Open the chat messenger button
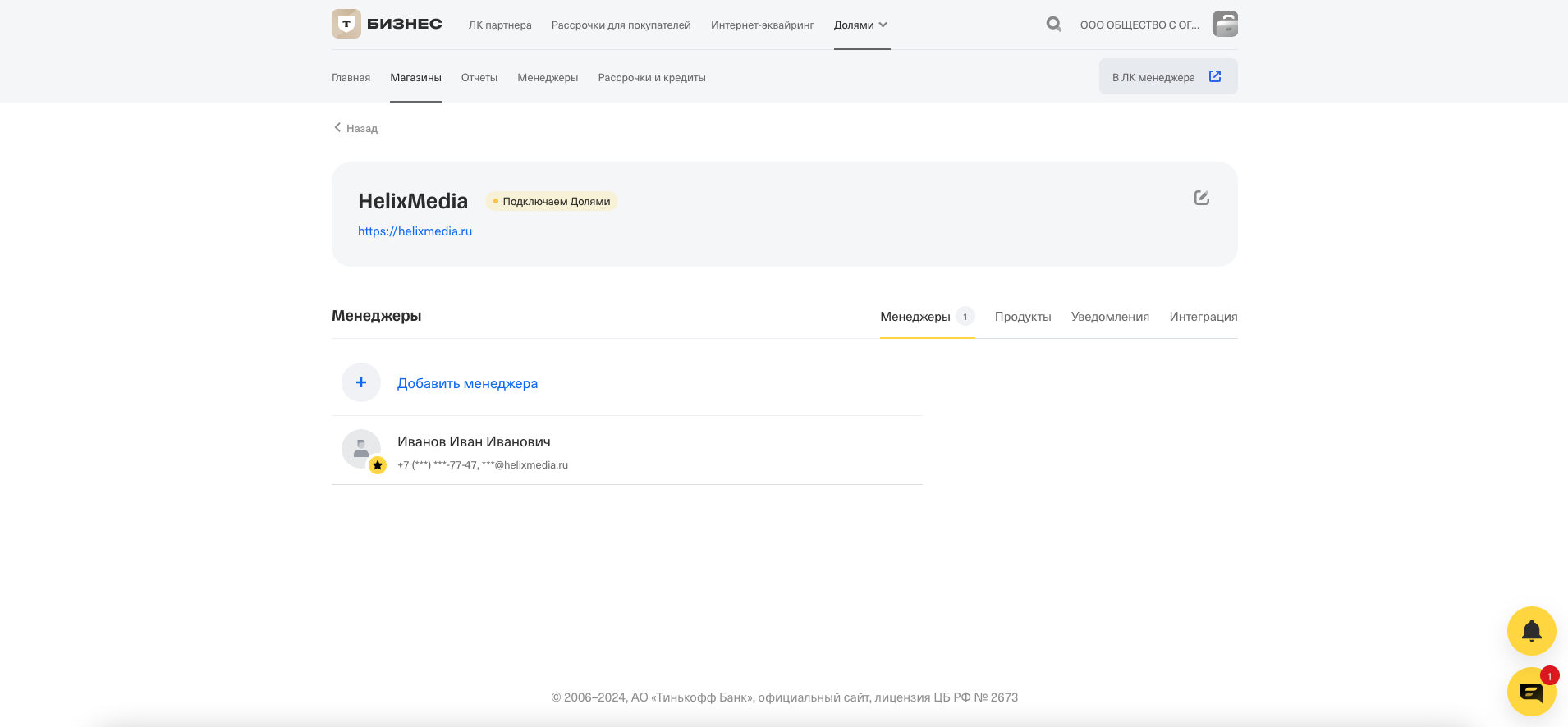The height and width of the screenshot is (727, 1568). point(1532,692)
